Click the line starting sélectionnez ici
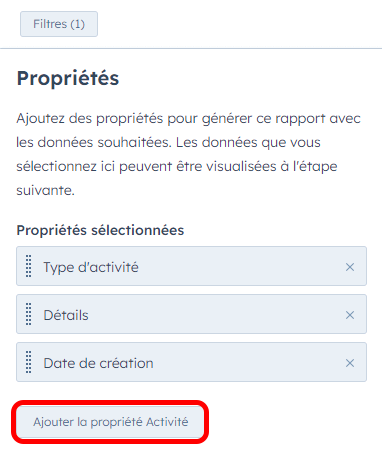 pyautogui.click(x=177, y=167)
